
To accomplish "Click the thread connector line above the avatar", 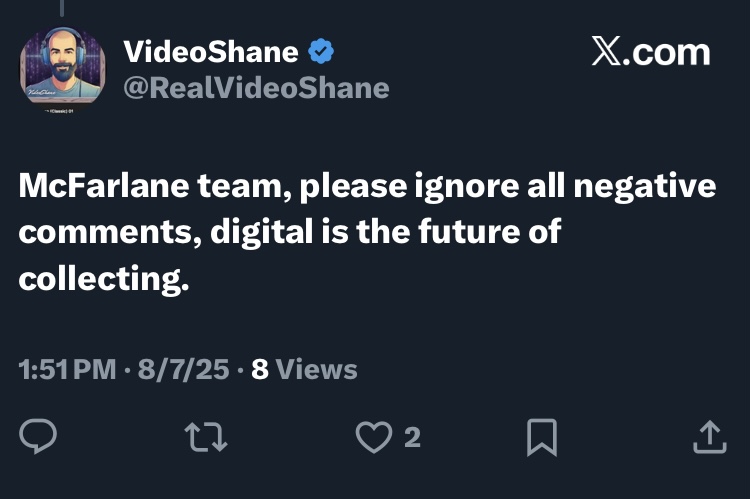I will tap(62, 6).
